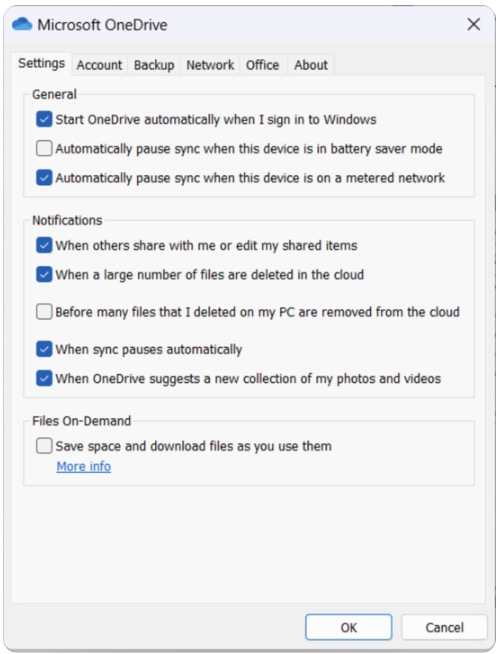Toggle notification when others share with me
This screenshot has height=654, width=498.
click(44, 245)
